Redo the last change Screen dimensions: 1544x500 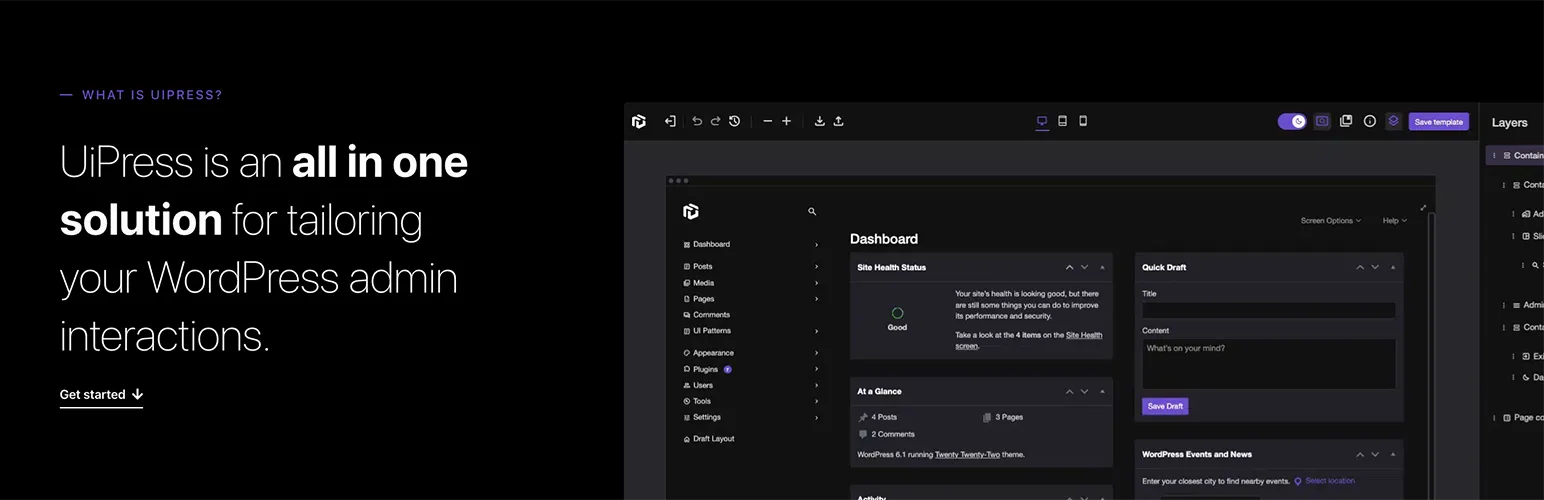point(715,121)
